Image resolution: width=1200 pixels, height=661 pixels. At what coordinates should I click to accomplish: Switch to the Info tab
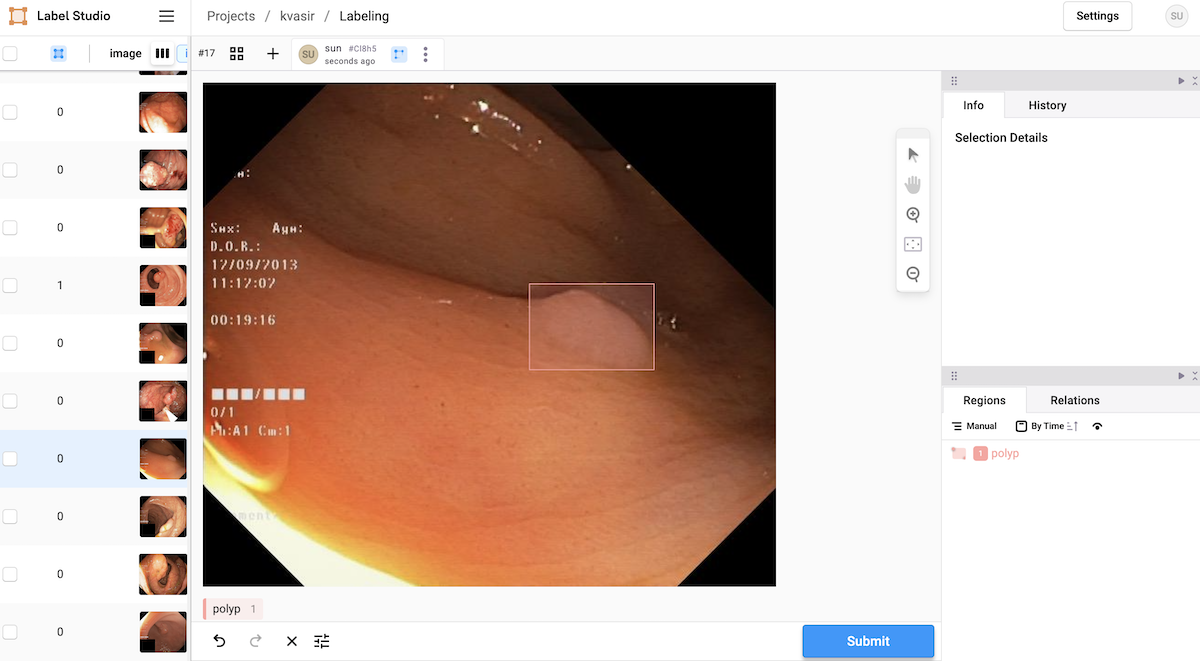(973, 105)
